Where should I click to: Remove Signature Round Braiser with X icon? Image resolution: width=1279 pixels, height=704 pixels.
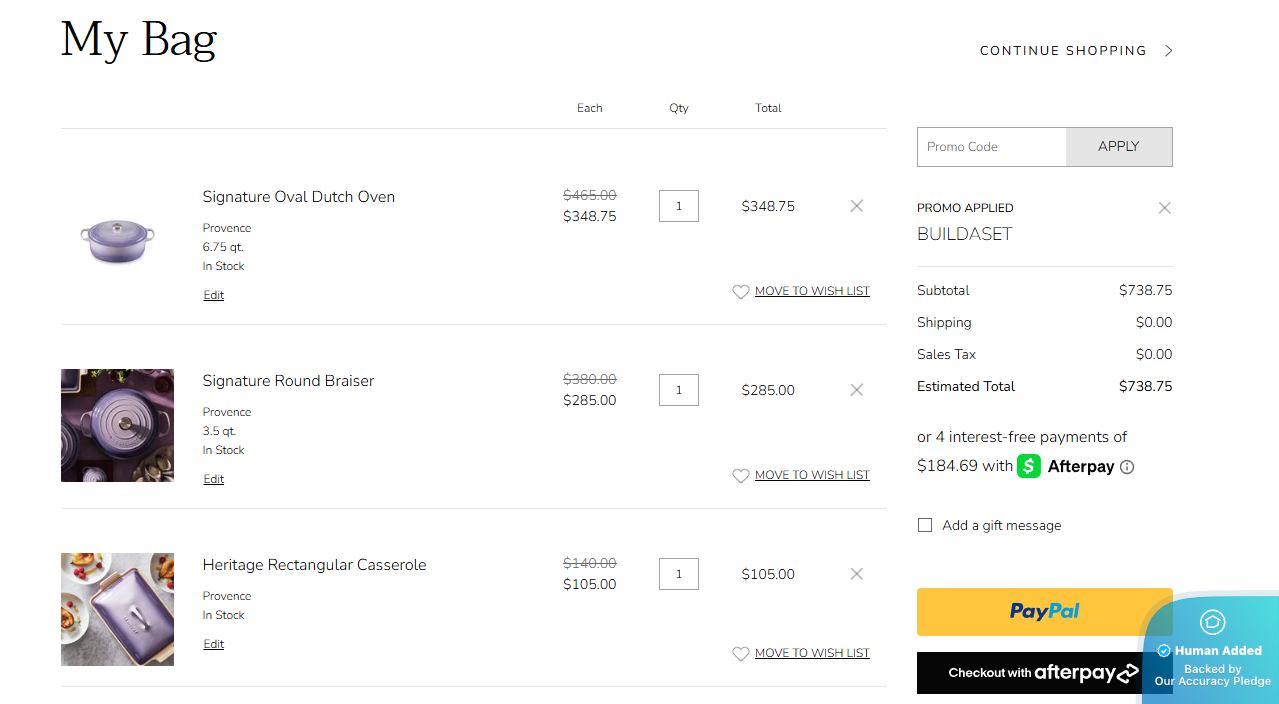click(x=856, y=390)
